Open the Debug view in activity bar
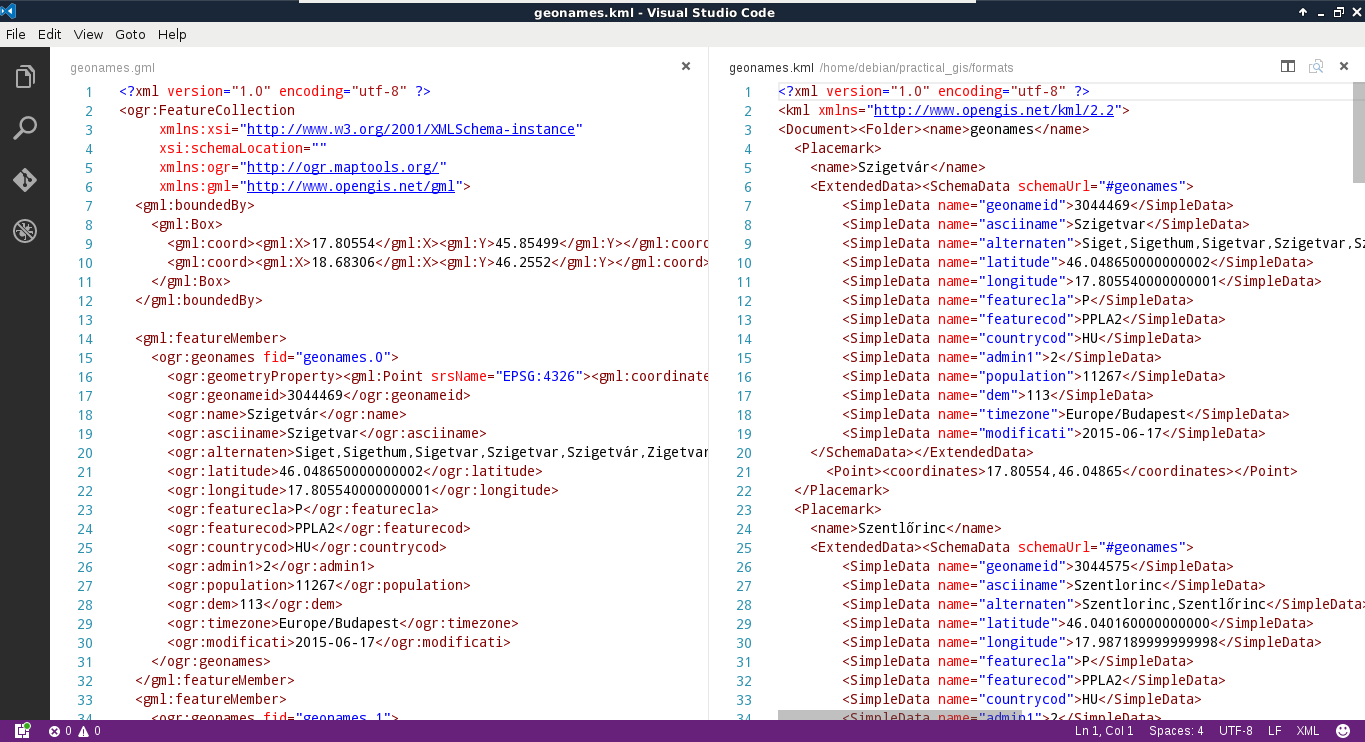The height and width of the screenshot is (742, 1365). tap(25, 232)
